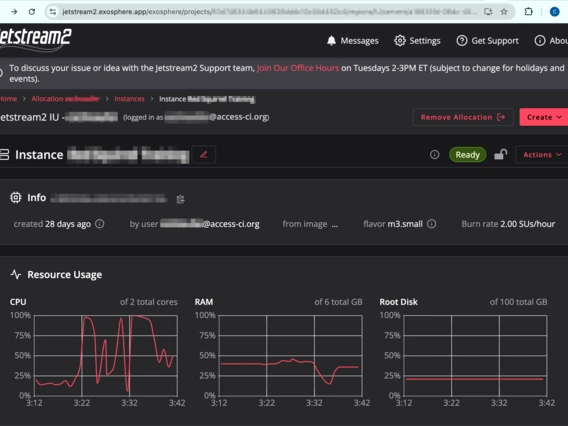Click the Resource Usage pulse icon

pos(16,274)
